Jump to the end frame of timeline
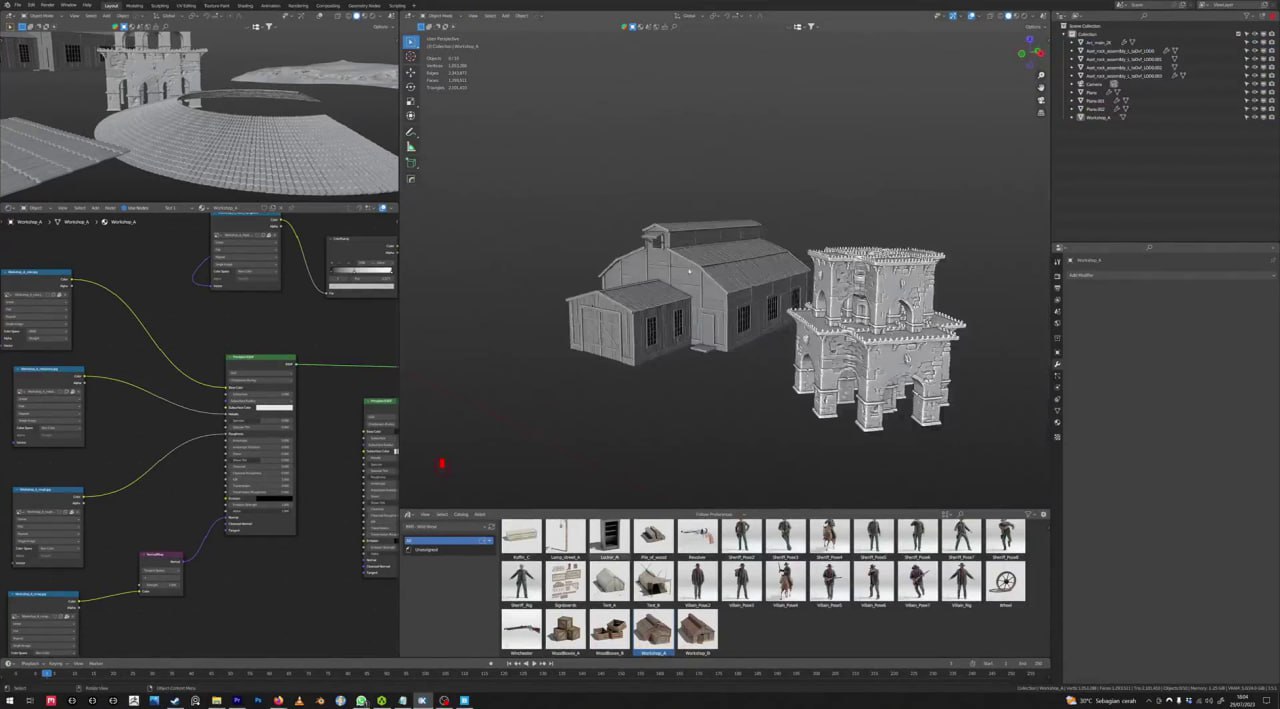The image size is (1280, 709). click(551, 663)
